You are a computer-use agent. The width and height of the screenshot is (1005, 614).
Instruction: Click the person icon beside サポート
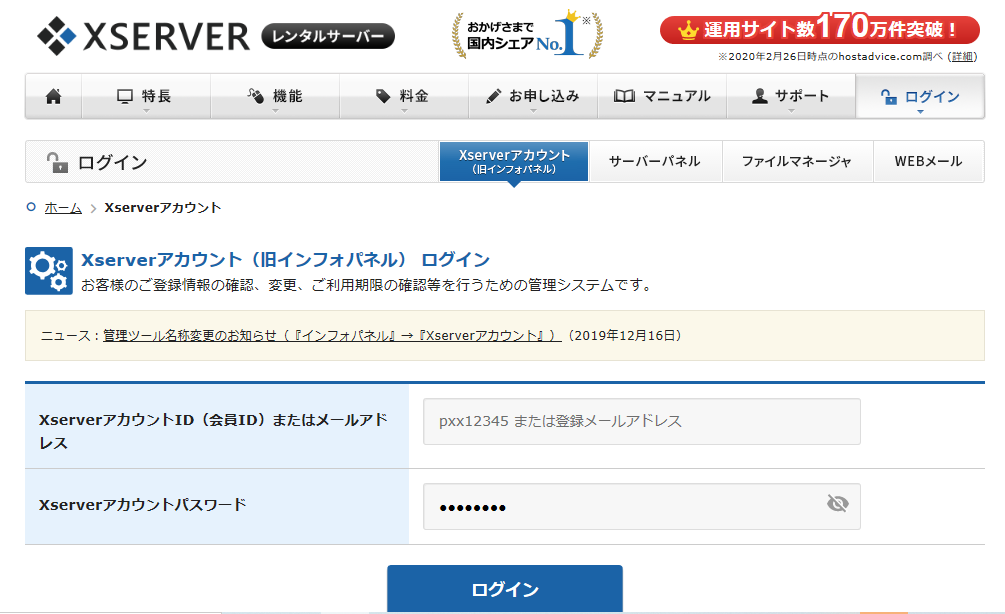tap(760, 96)
